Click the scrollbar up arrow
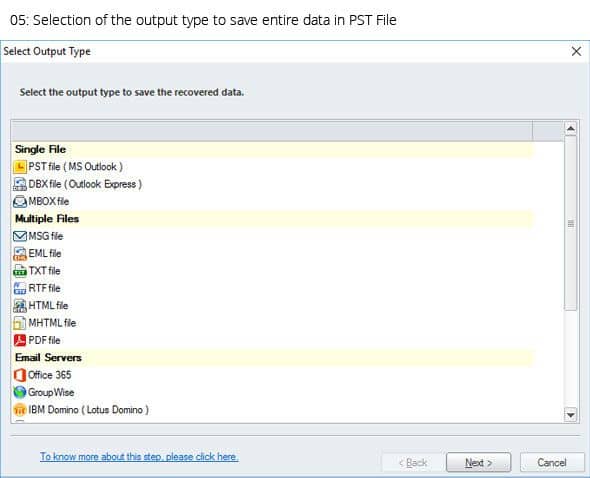The image size is (590, 478). [x=570, y=129]
